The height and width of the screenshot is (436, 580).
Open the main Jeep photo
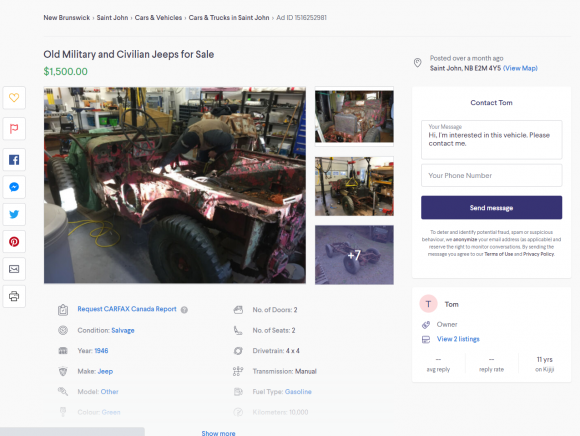[x=175, y=185]
